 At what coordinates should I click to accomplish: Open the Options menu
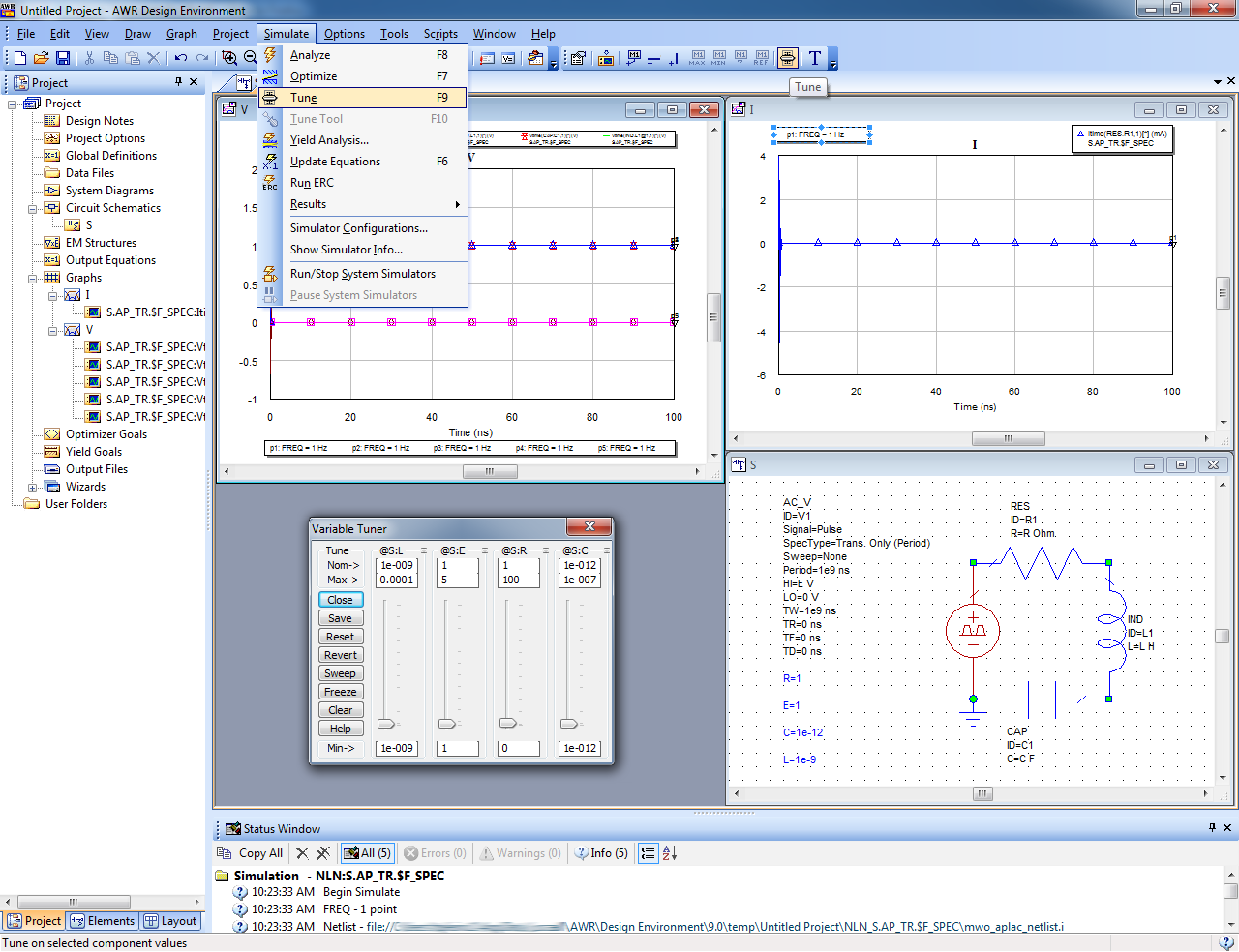[345, 34]
